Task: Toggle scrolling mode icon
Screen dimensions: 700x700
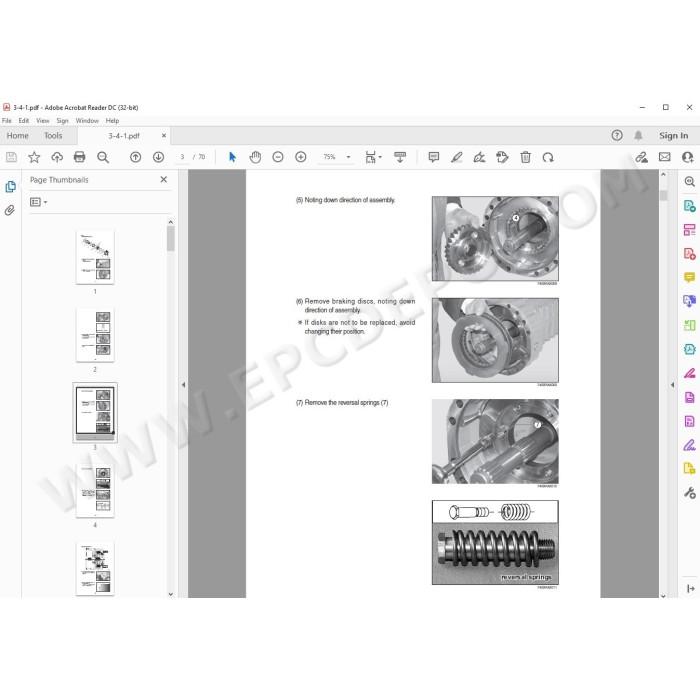Action: pyautogui.click(x=400, y=157)
